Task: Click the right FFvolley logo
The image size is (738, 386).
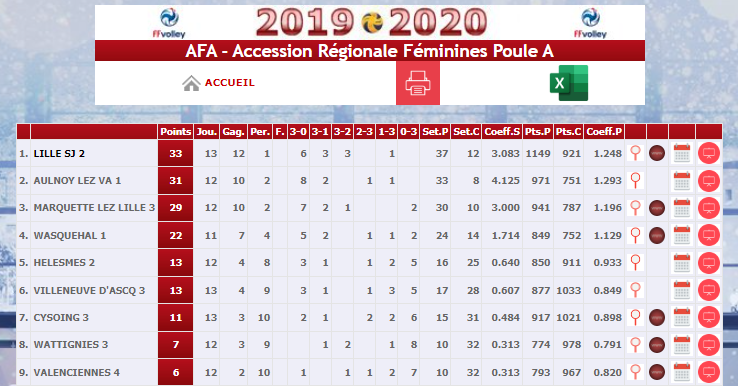Action: click(590, 23)
